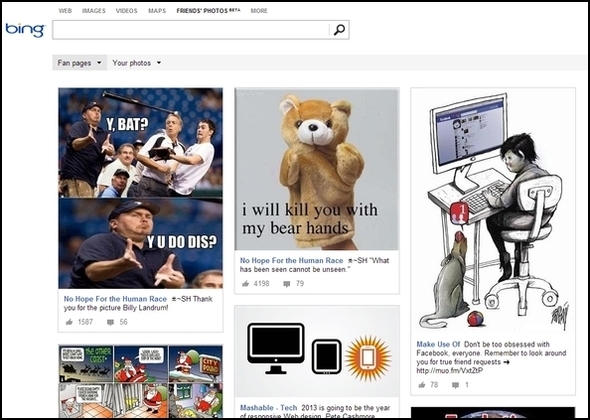This screenshot has height=420, width=590.
Task: Click the 78 likes count
Action: pos(434,385)
